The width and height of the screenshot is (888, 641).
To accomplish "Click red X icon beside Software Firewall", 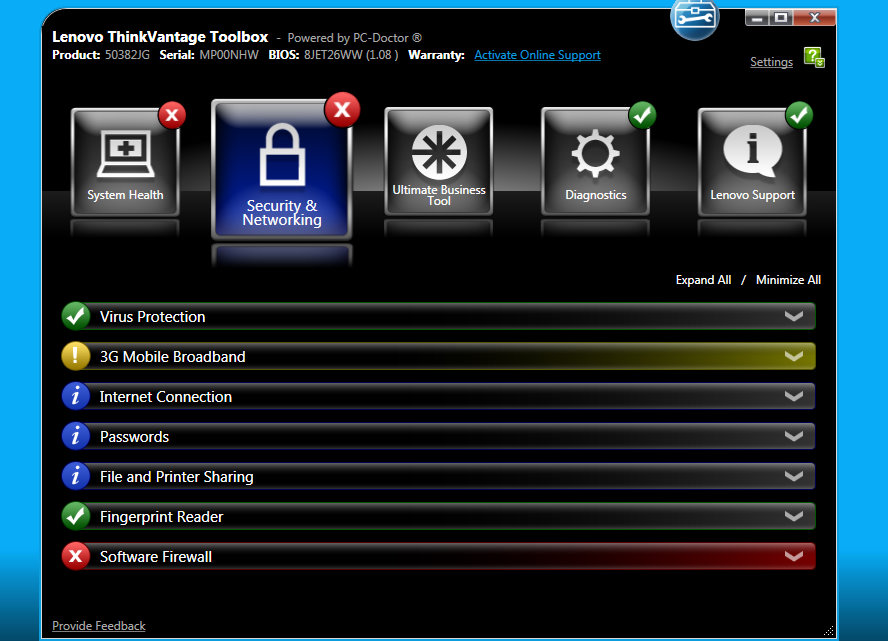I will pos(76,556).
